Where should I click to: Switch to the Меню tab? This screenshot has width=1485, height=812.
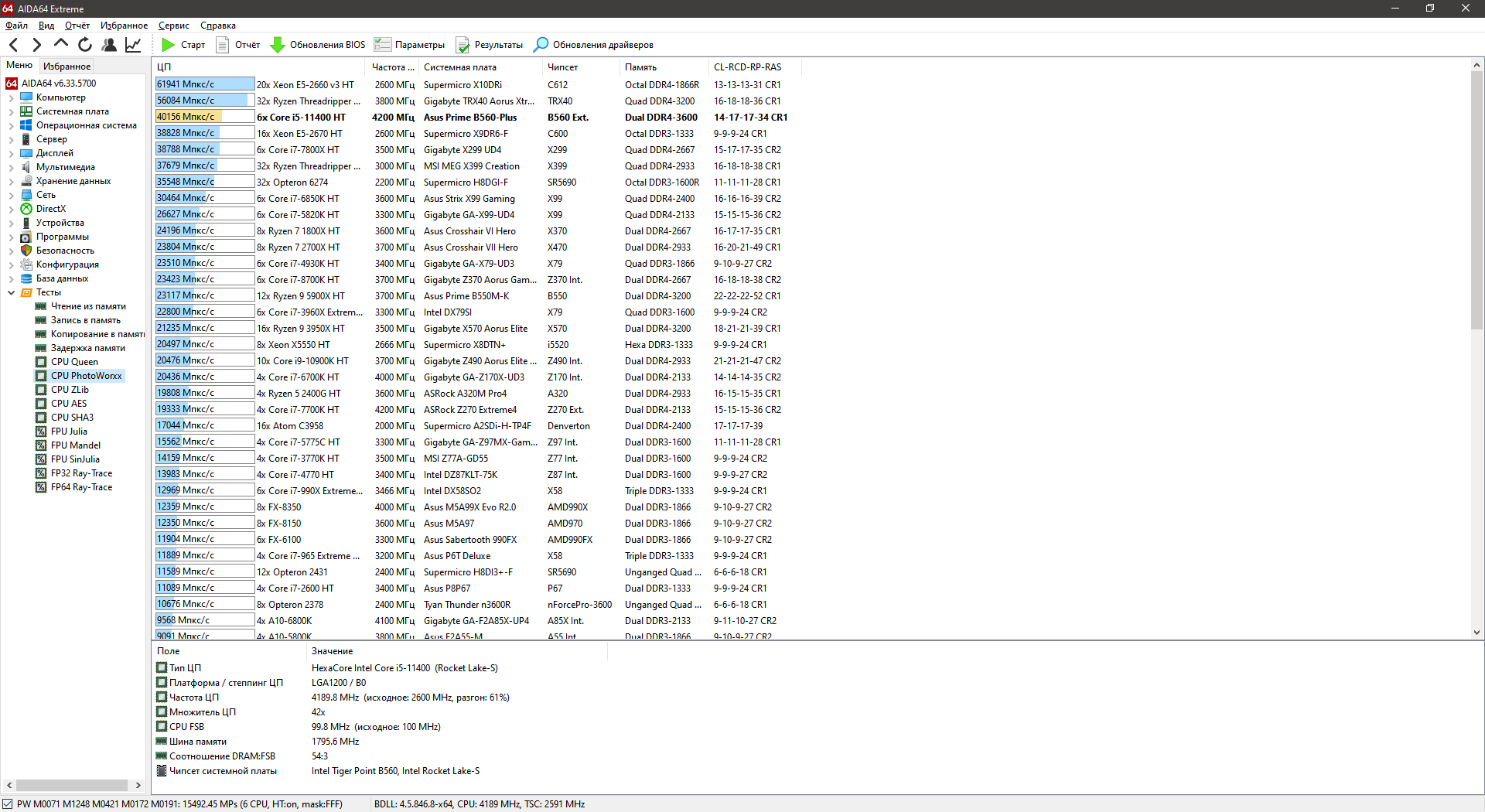tap(19, 66)
